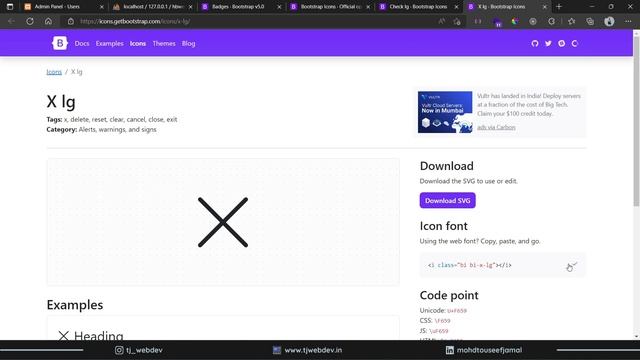The height and width of the screenshot is (360, 640).
Task: Open the Vultr Cloud Servers ad image
Action: [445, 112]
